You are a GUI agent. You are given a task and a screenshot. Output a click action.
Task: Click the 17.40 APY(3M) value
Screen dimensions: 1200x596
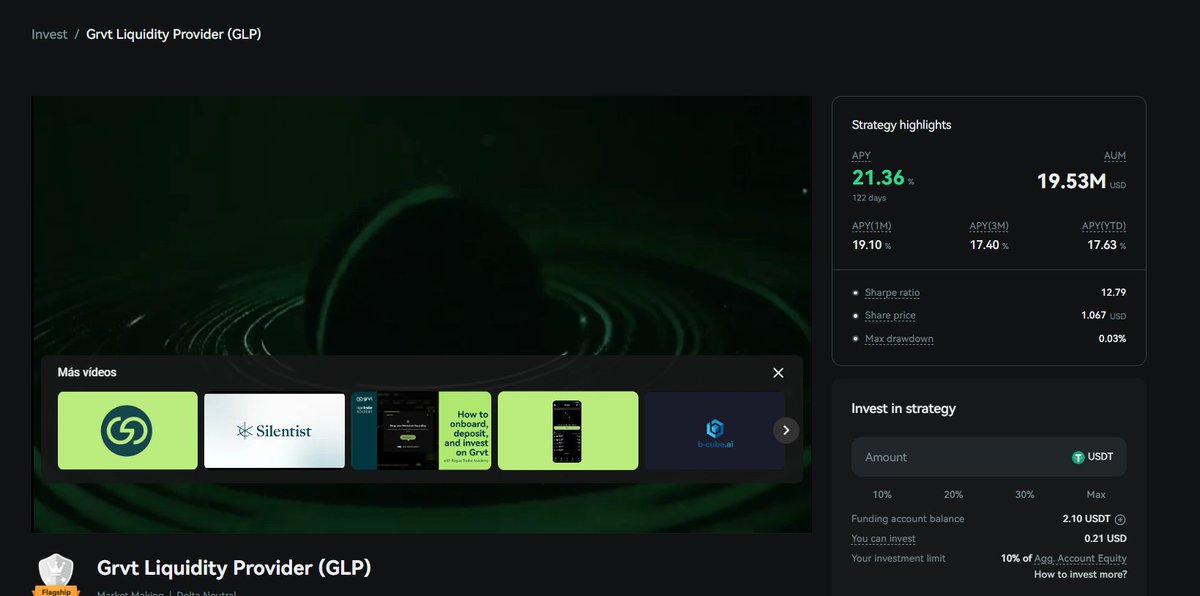[x=985, y=244]
